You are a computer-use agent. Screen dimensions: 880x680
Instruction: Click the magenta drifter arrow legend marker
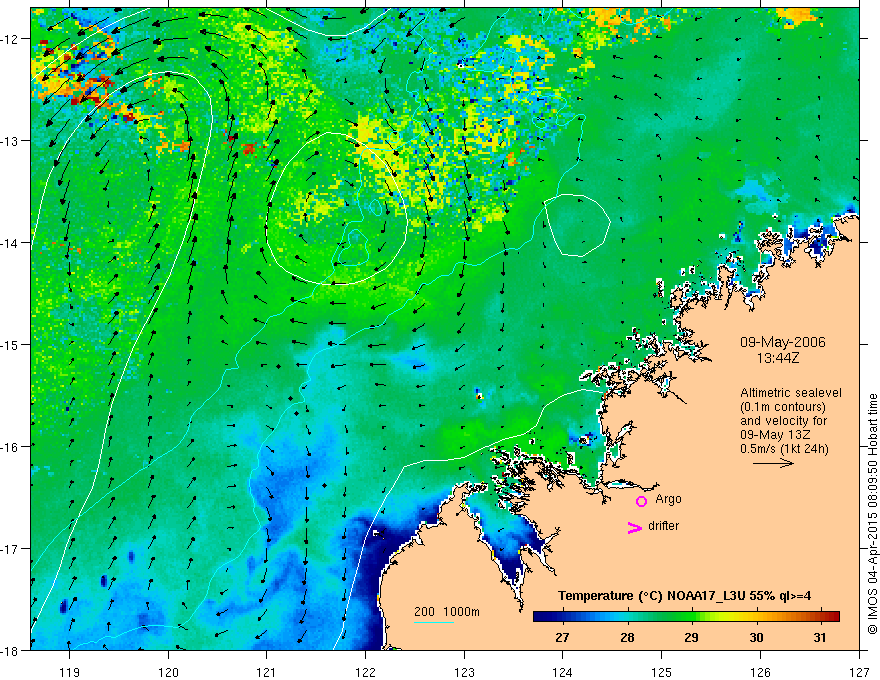[x=634, y=527]
